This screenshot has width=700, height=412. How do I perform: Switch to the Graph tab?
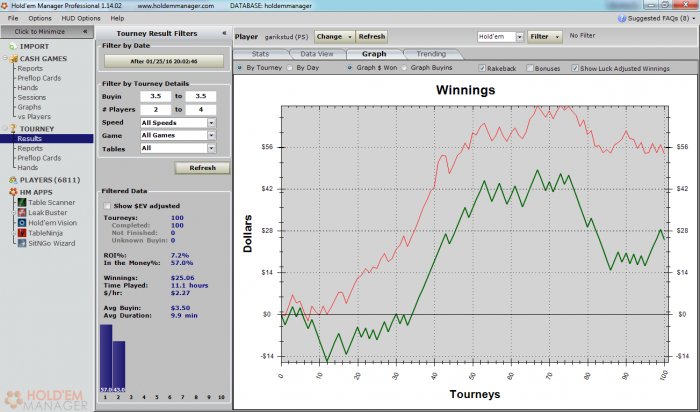(x=374, y=54)
